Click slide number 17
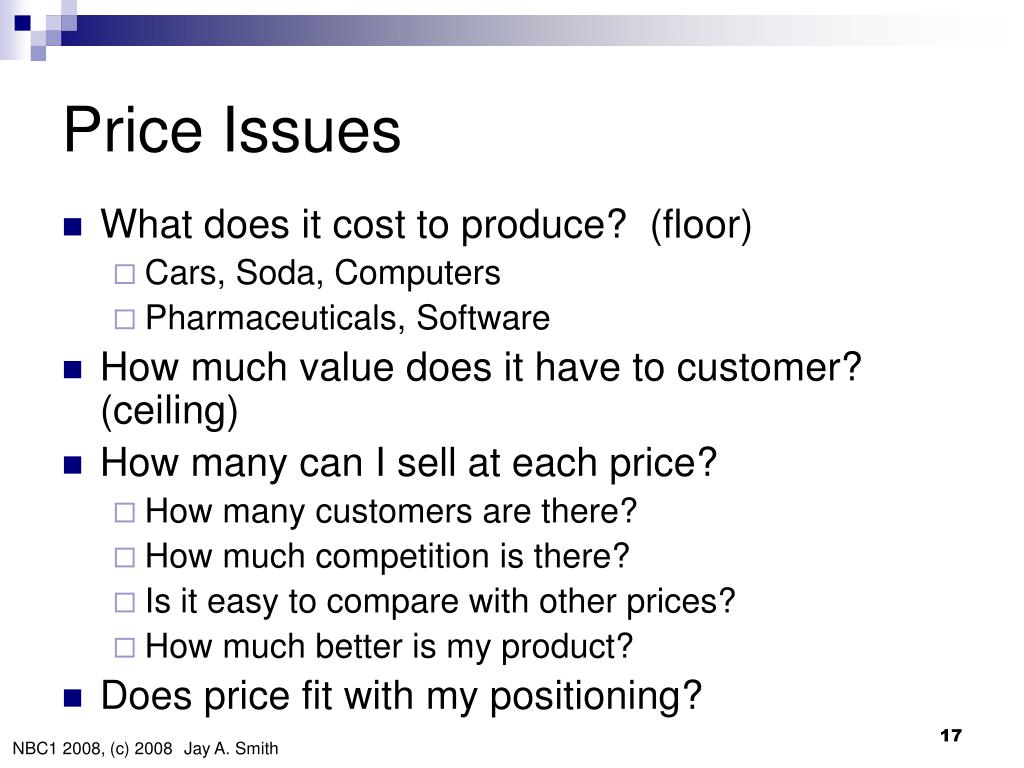The width and height of the screenshot is (1024, 768). 951,736
